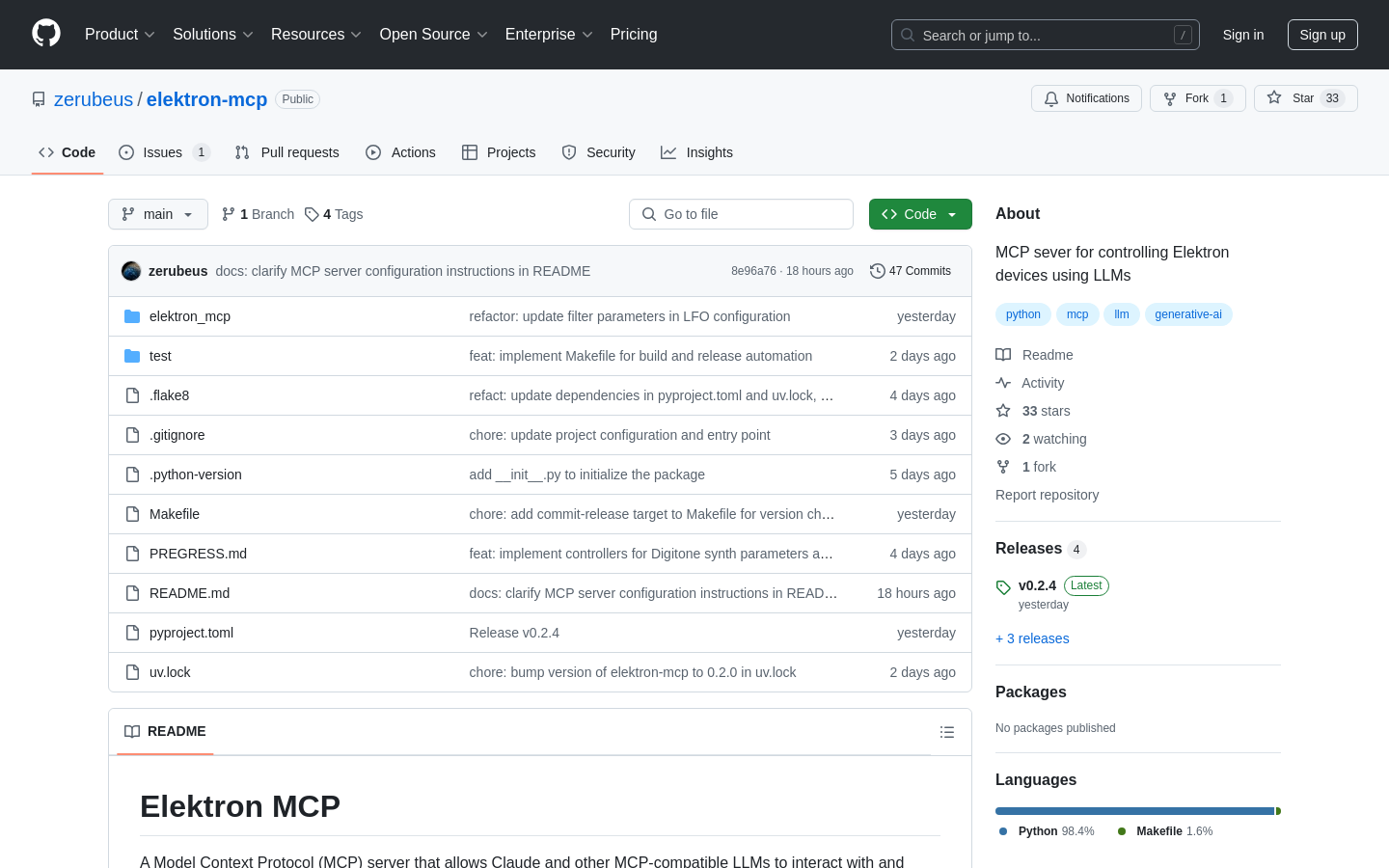This screenshot has width=1389, height=868.
Task: Click the Fork icon
Action: 1170,98
